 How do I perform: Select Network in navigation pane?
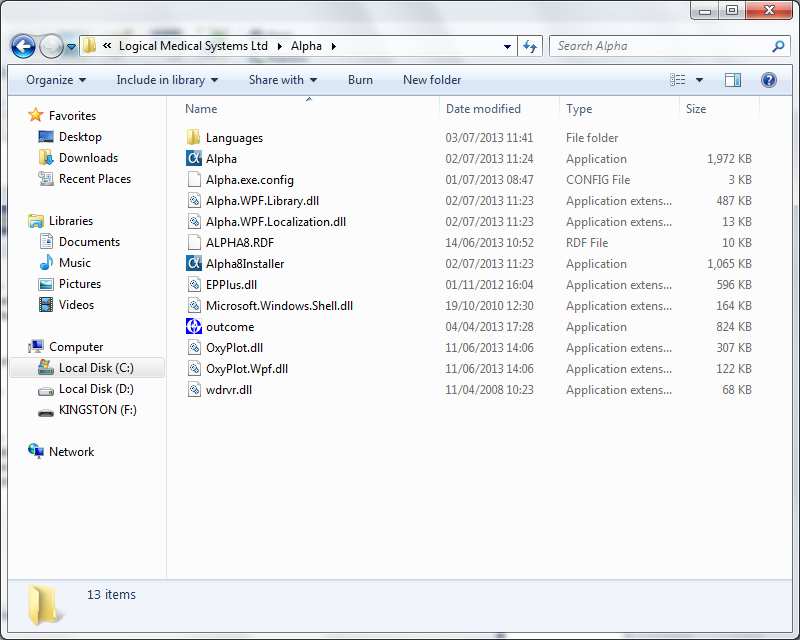(x=71, y=452)
